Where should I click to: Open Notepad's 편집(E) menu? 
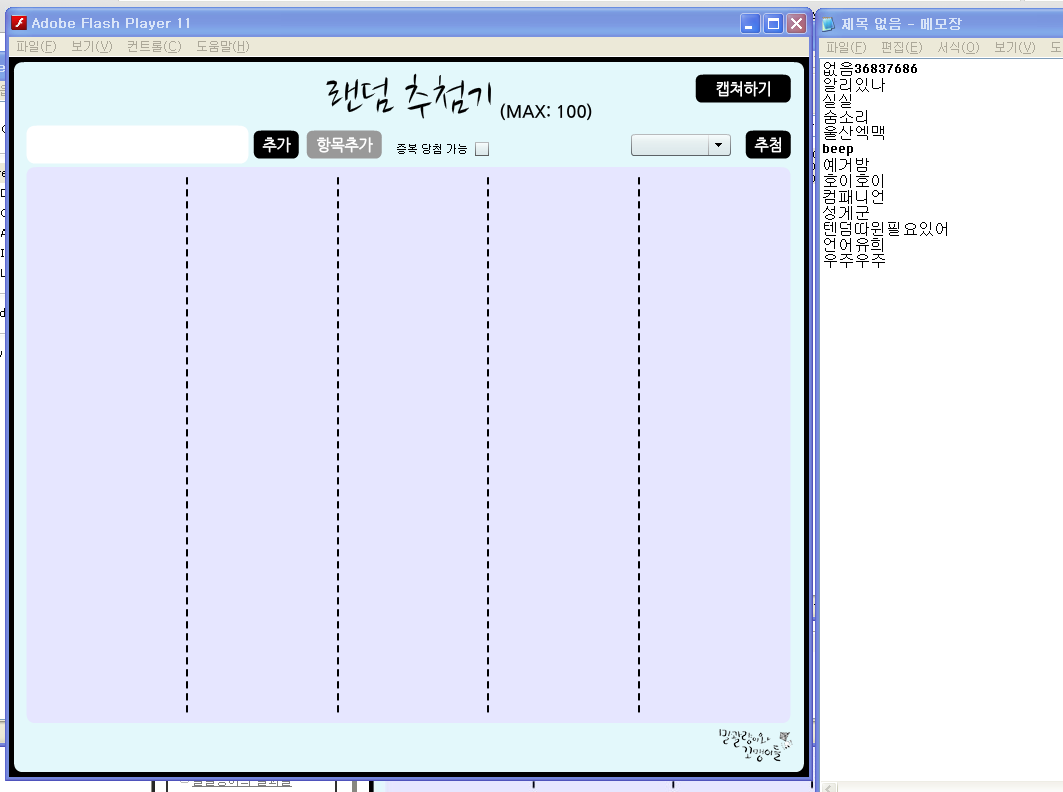tap(901, 47)
